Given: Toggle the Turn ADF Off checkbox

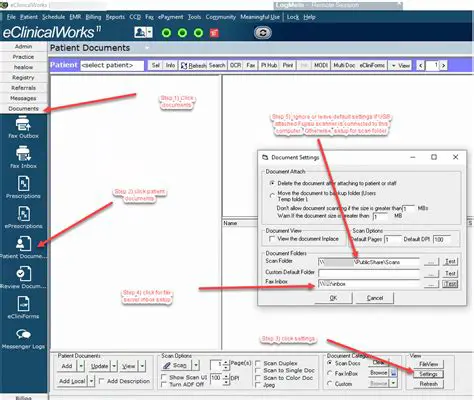Looking at the screenshot, I should click(164, 384).
